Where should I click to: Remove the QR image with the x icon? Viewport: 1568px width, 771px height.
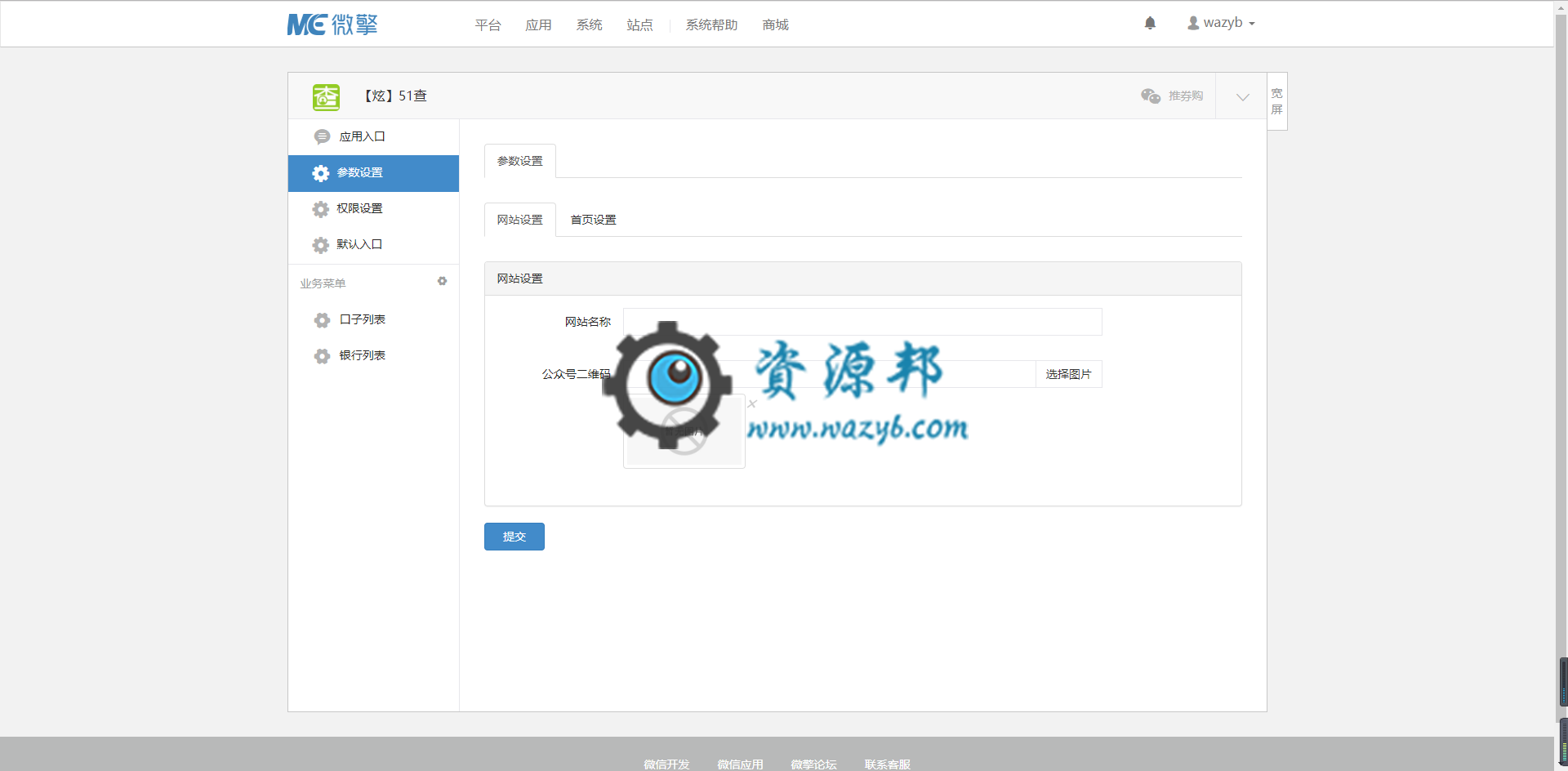pos(752,403)
